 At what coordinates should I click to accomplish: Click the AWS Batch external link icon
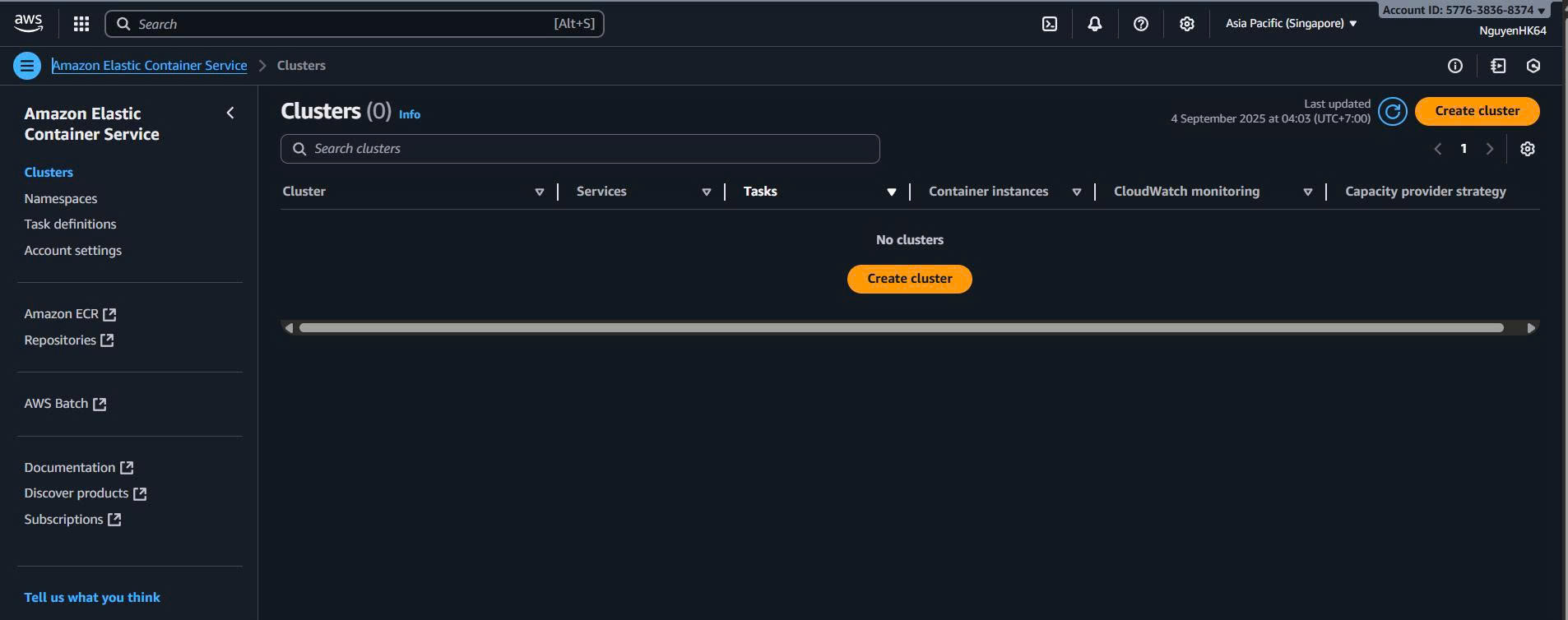(100, 404)
